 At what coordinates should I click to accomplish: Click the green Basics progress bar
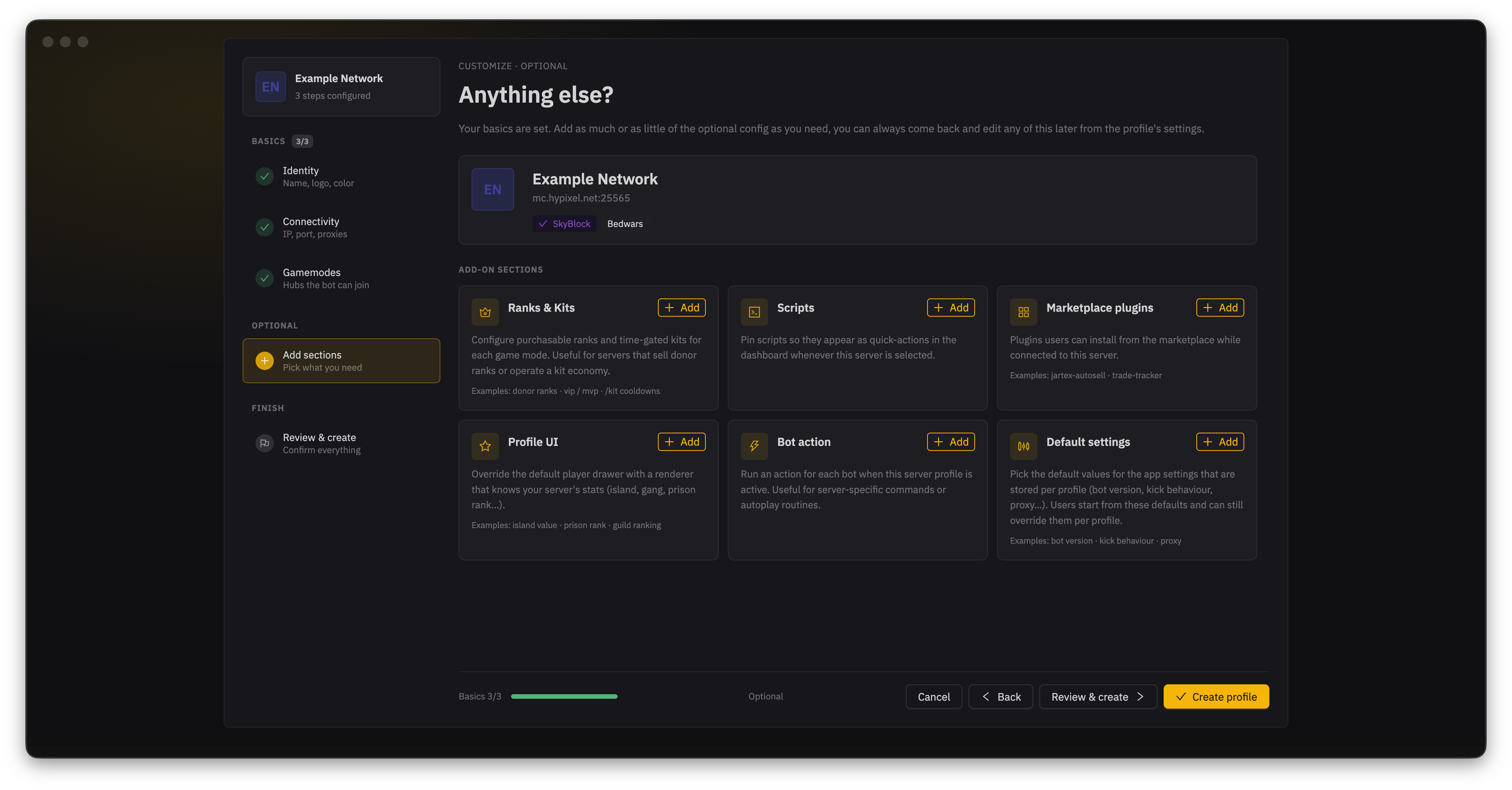tap(564, 697)
